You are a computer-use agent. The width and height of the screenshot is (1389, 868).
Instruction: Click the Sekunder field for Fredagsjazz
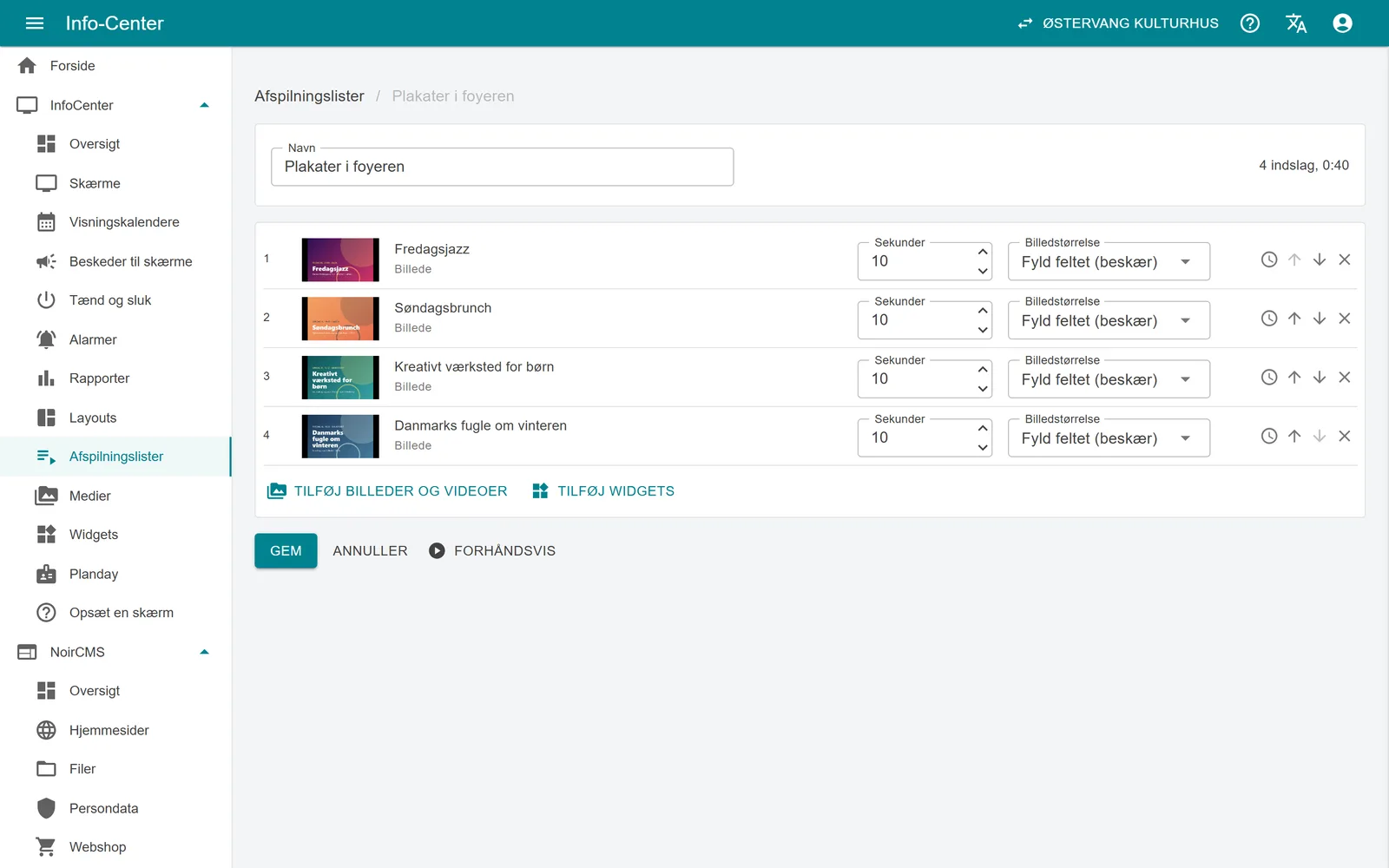click(x=925, y=261)
